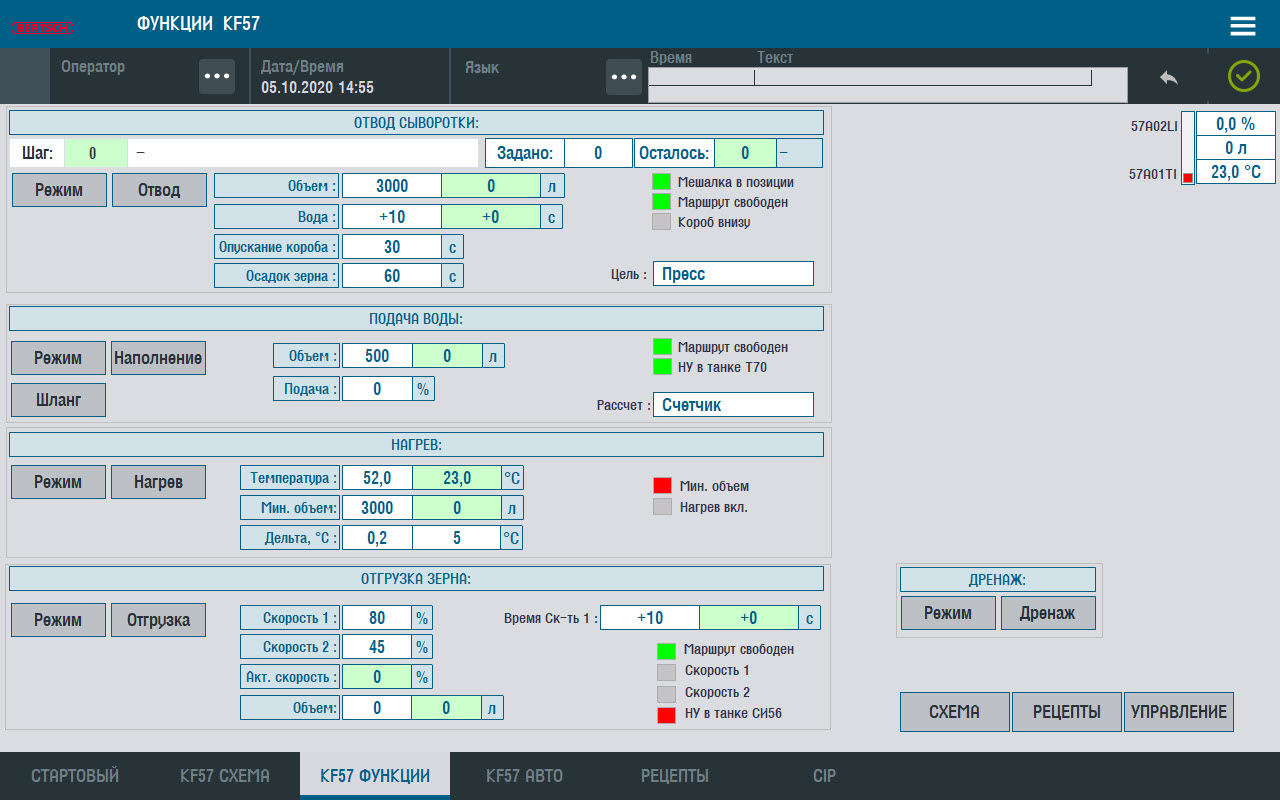
Task: Open the СТАРТОВЫЙ tab
Action: [x=75, y=776]
